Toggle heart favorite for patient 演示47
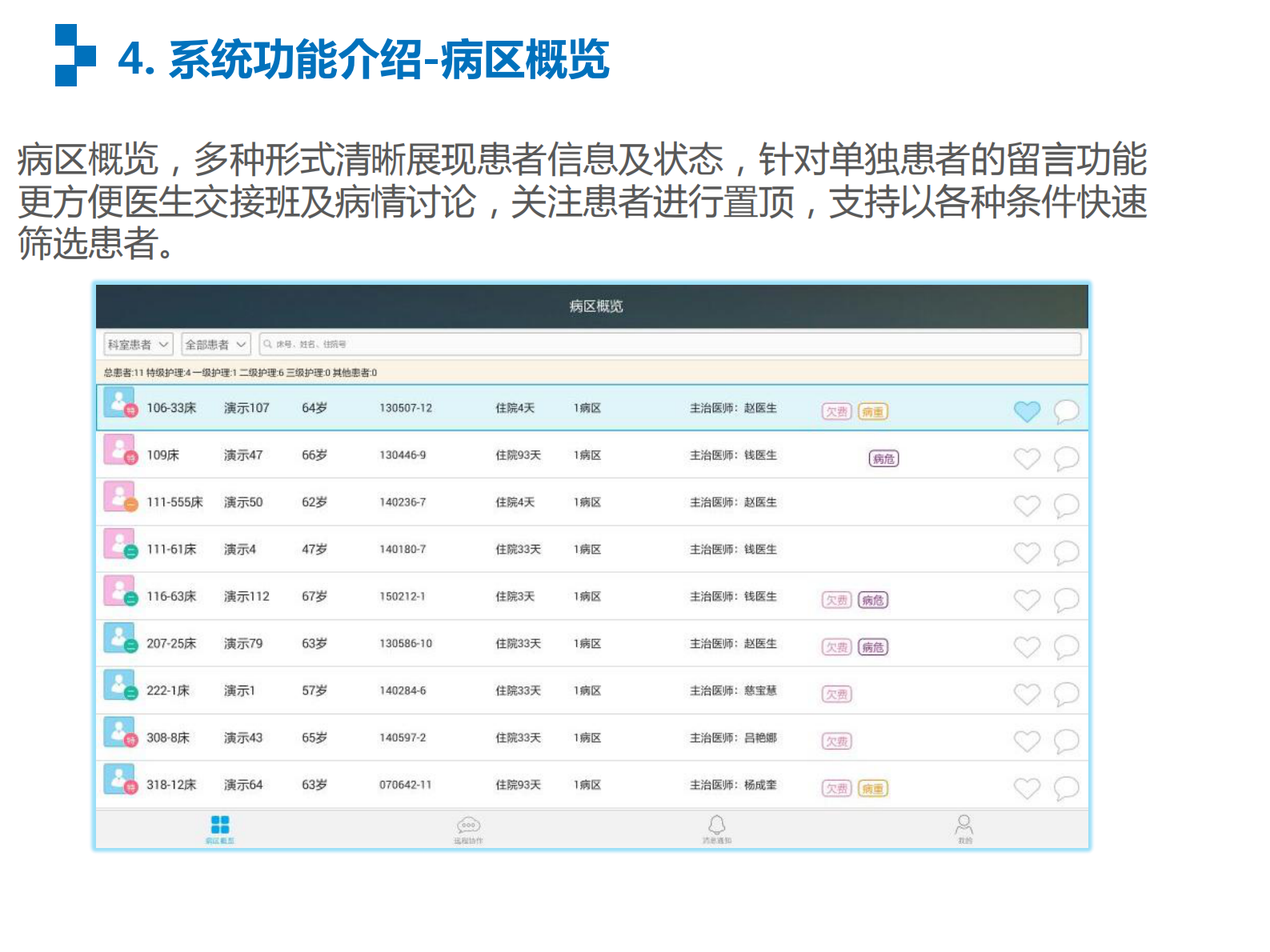Viewport: 1270px width, 952px height. 1027,458
